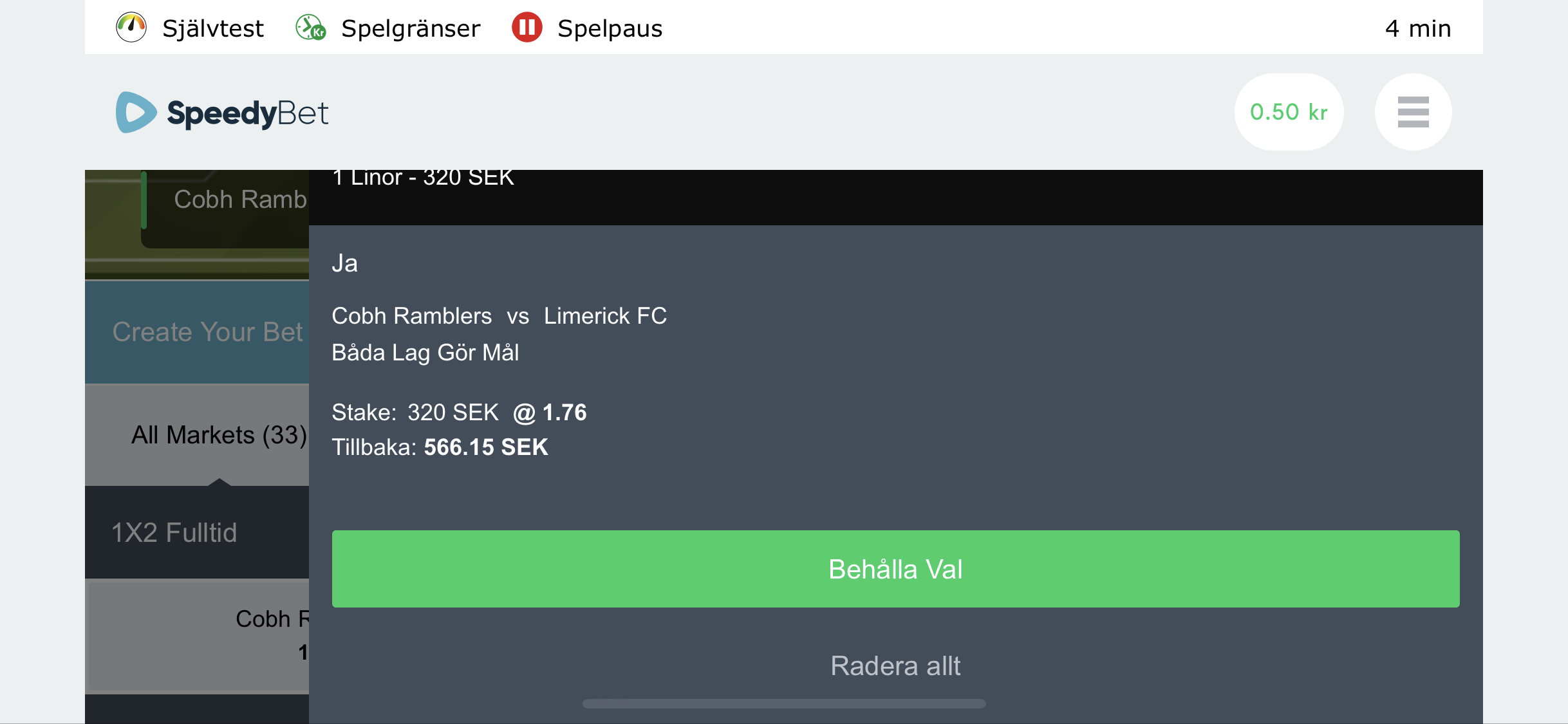The width and height of the screenshot is (1568, 724).
Task: Open the hamburger menu
Action: (1413, 112)
